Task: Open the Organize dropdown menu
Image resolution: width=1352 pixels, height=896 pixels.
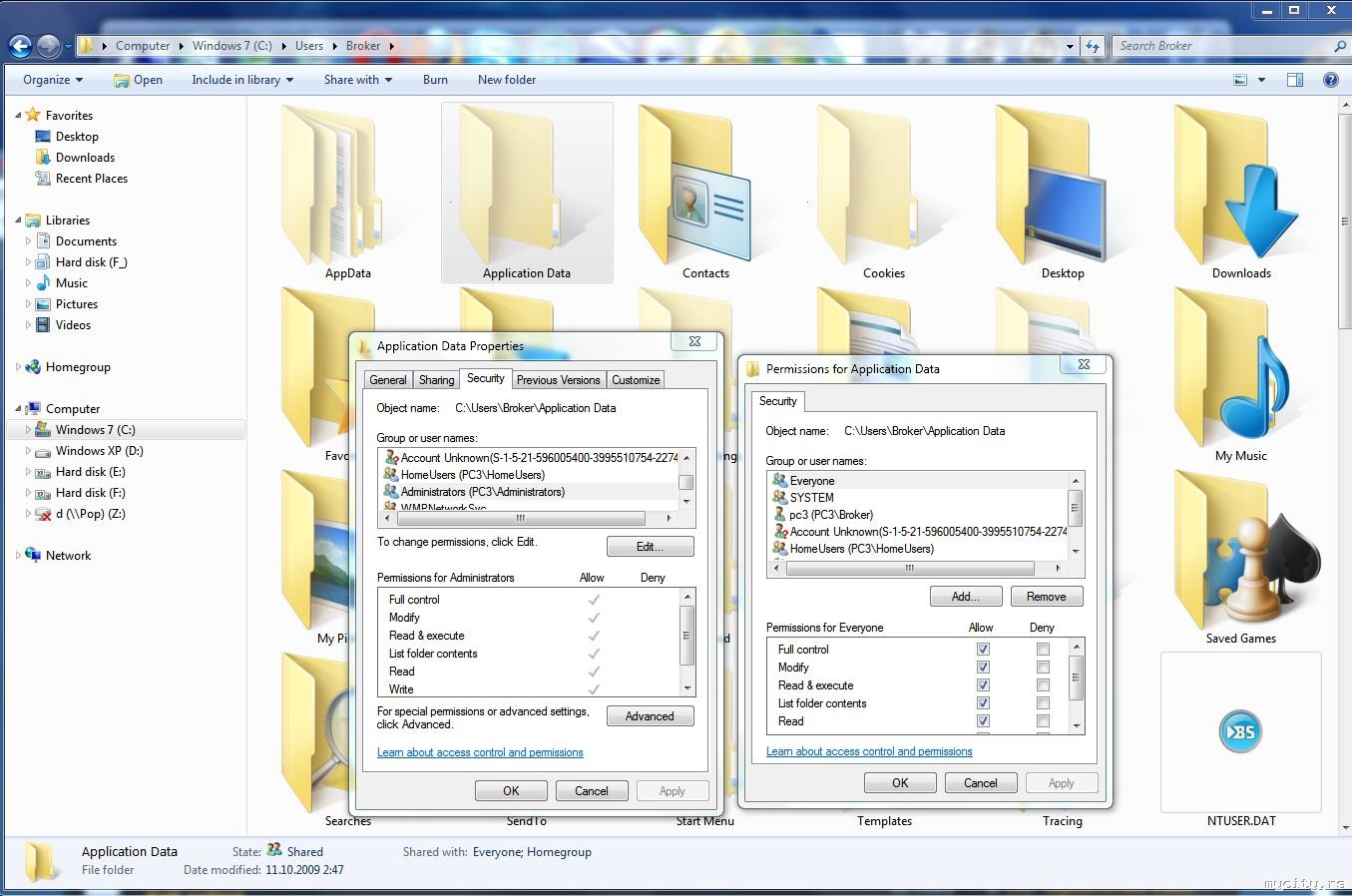Action: click(53, 80)
